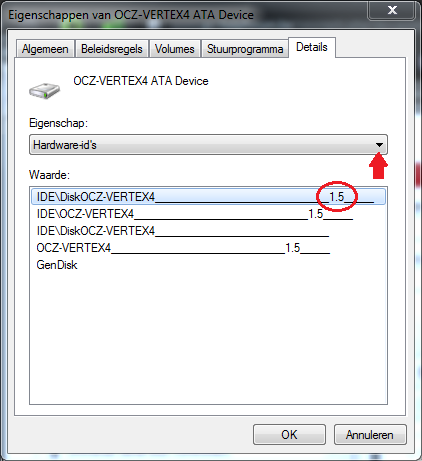
Task: Close the properties dialog window
Action: [392, 10]
